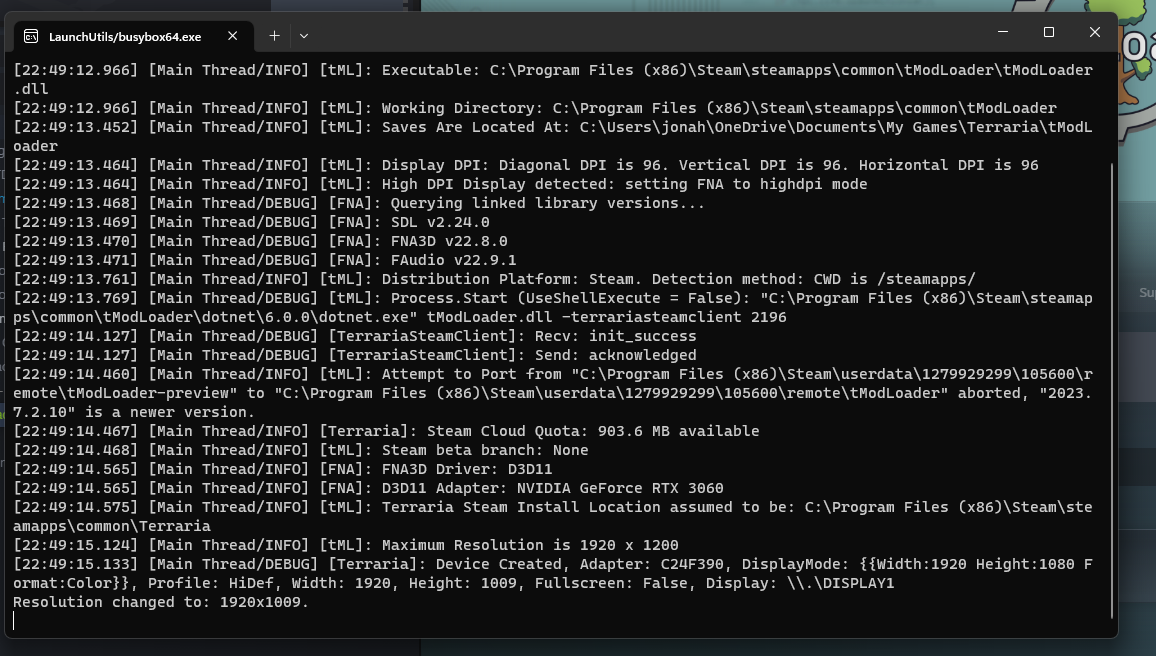Open a new terminal tab with plus
The image size is (1156, 656).
coord(274,36)
